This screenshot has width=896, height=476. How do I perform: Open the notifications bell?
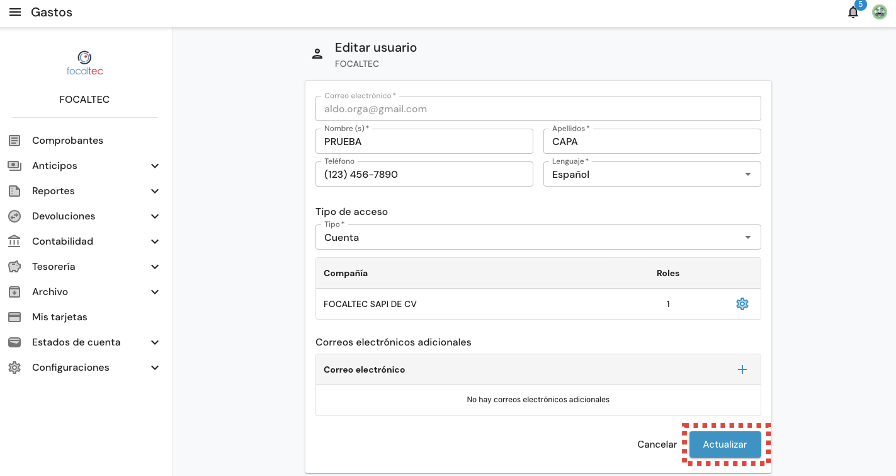coord(853,12)
